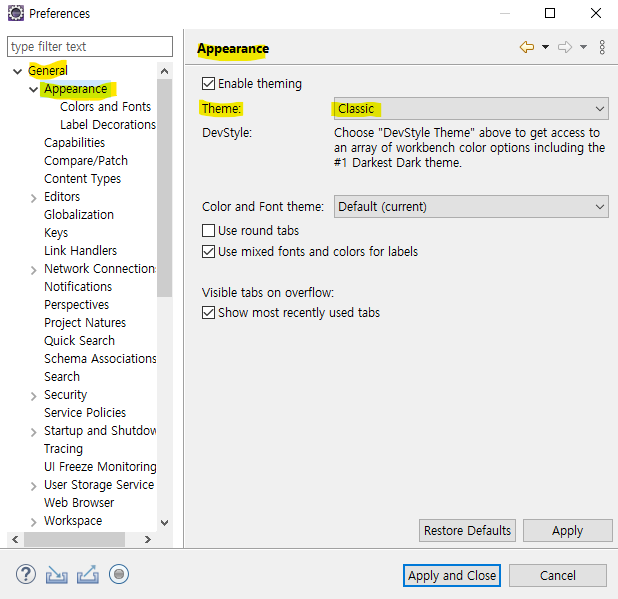Open the Back history dropdown arrow
This screenshot has height=599, width=618.
coord(545,47)
